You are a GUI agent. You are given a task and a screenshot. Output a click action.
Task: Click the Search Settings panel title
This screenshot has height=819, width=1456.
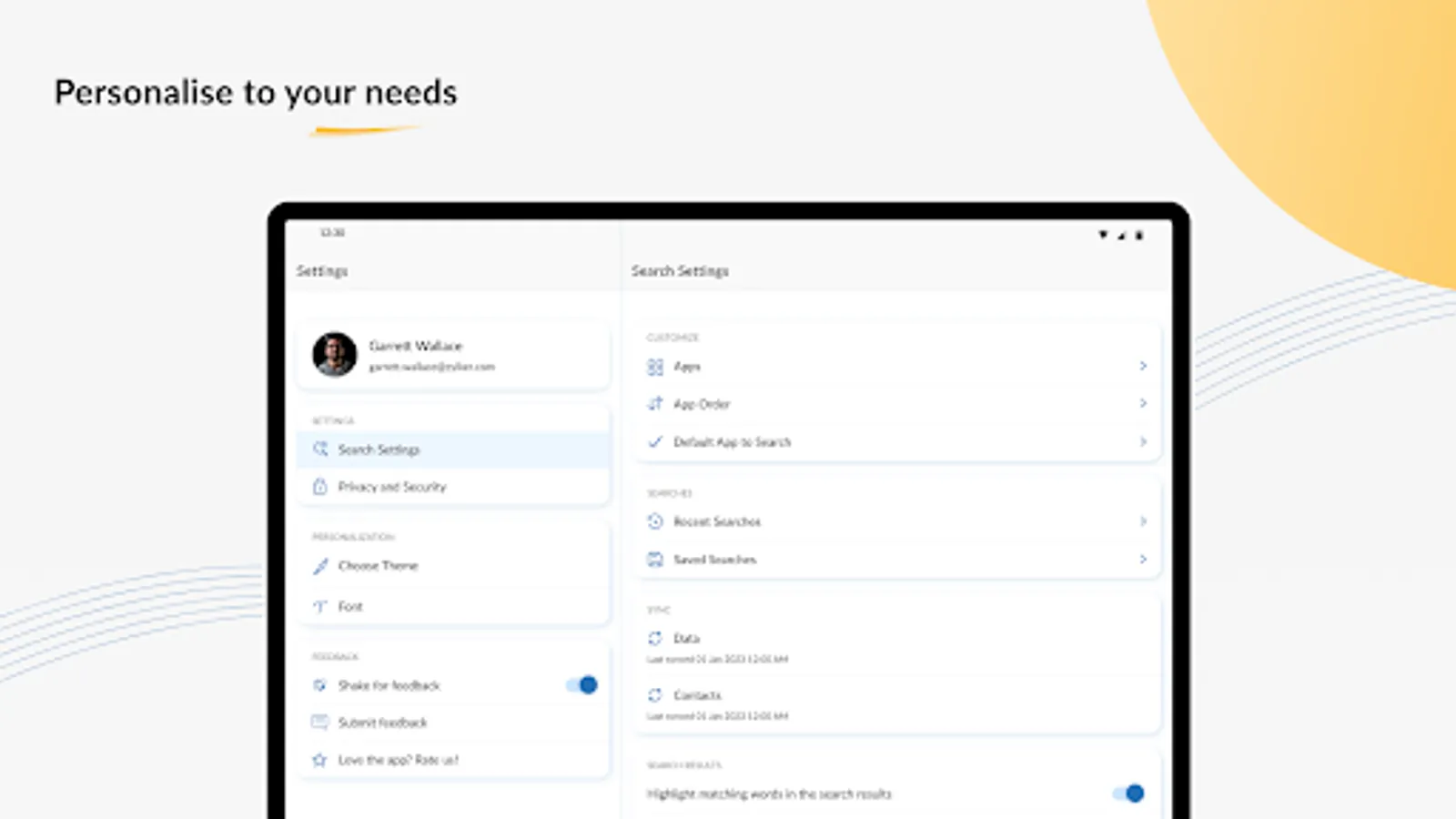coord(680,271)
